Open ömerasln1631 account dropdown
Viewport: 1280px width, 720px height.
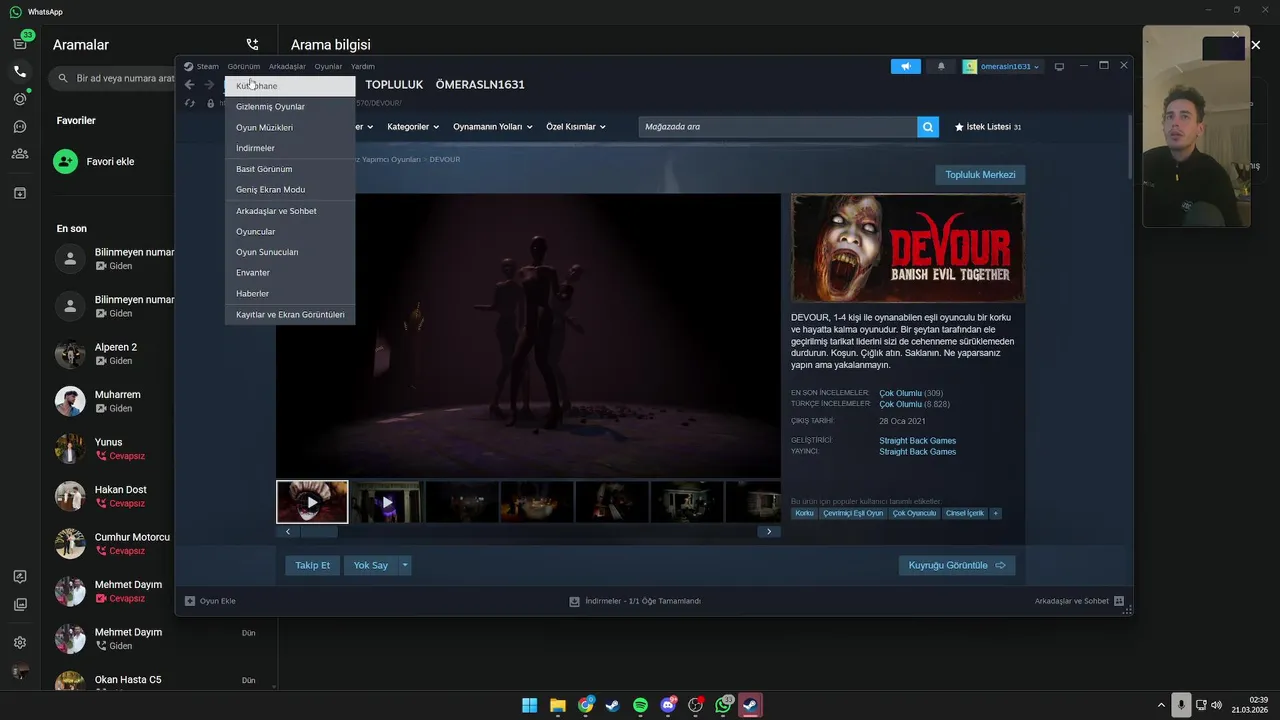(x=1002, y=66)
